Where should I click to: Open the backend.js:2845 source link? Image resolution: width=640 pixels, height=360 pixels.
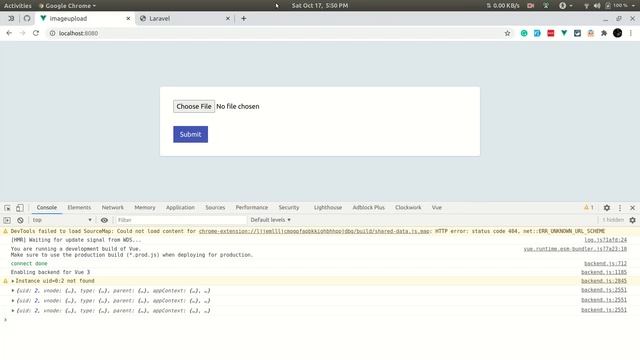[x=604, y=281]
